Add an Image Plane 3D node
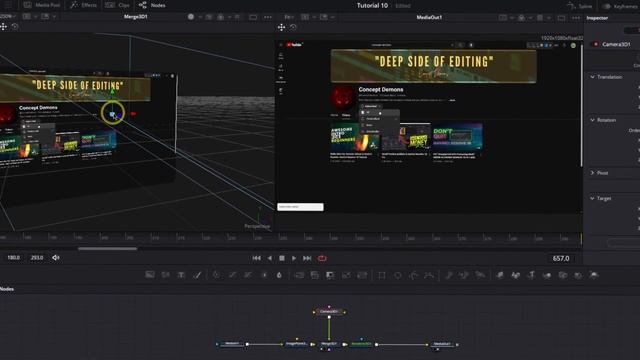The width and height of the screenshot is (640, 360). click(x=500, y=275)
